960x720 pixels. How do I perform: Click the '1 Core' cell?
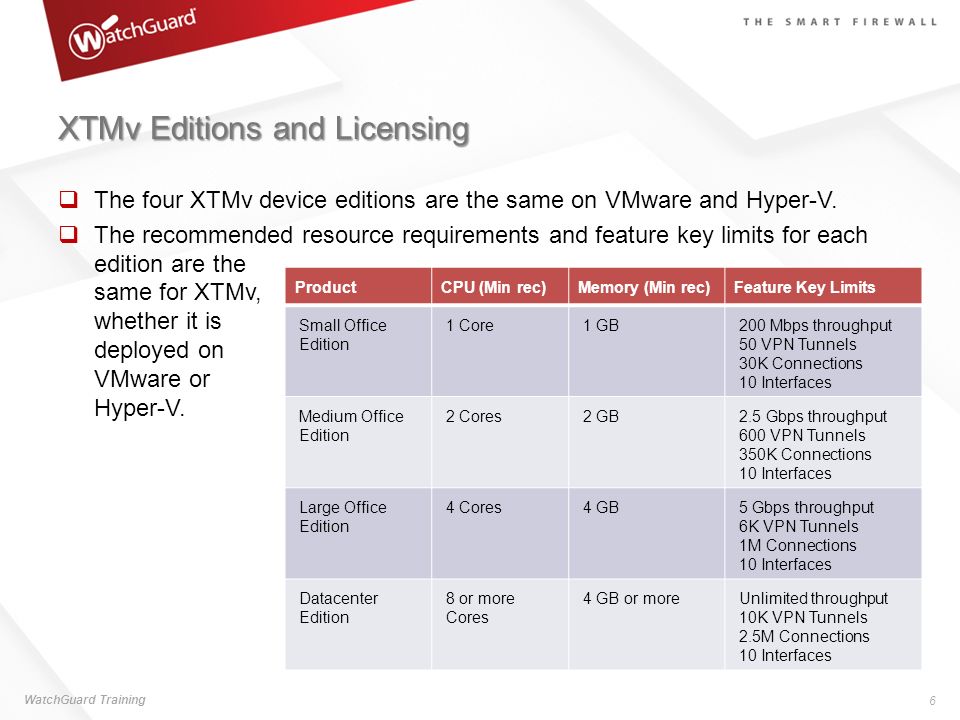[x=500, y=351]
